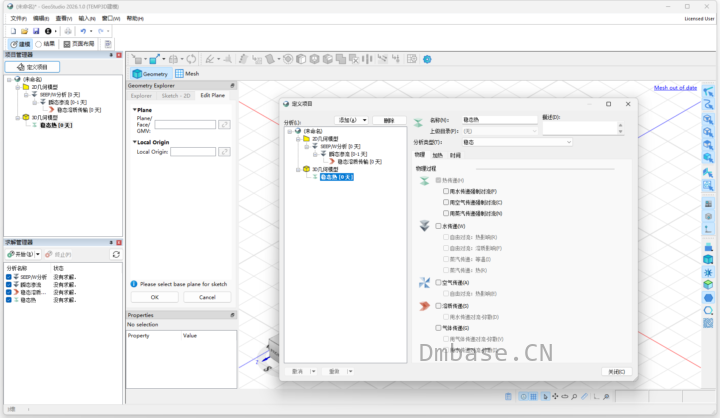Enable 用空气传递强制对流 checkbox

point(446,202)
